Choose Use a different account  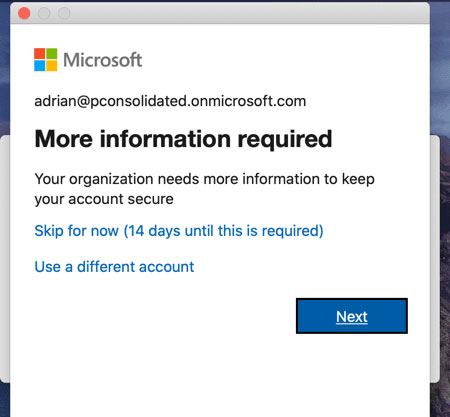114,267
